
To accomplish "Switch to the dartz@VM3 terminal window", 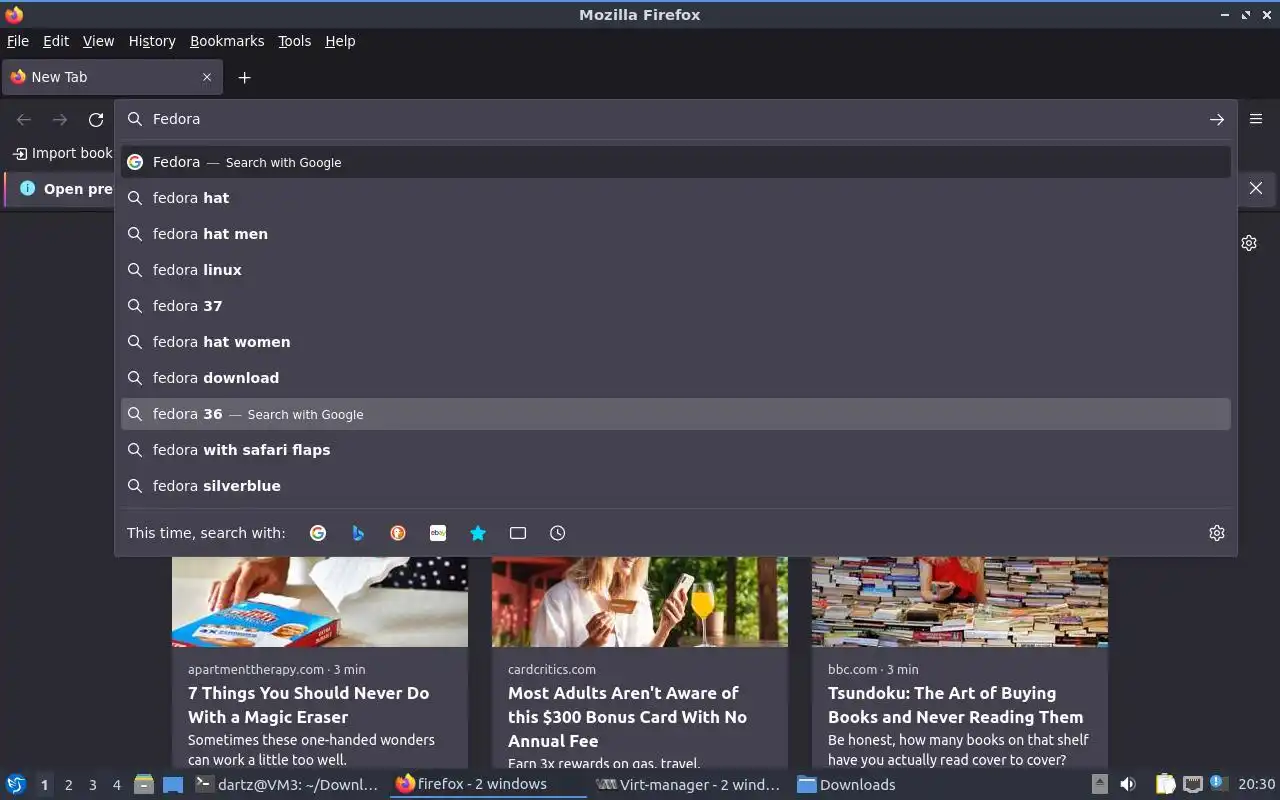I will click(x=287, y=785).
